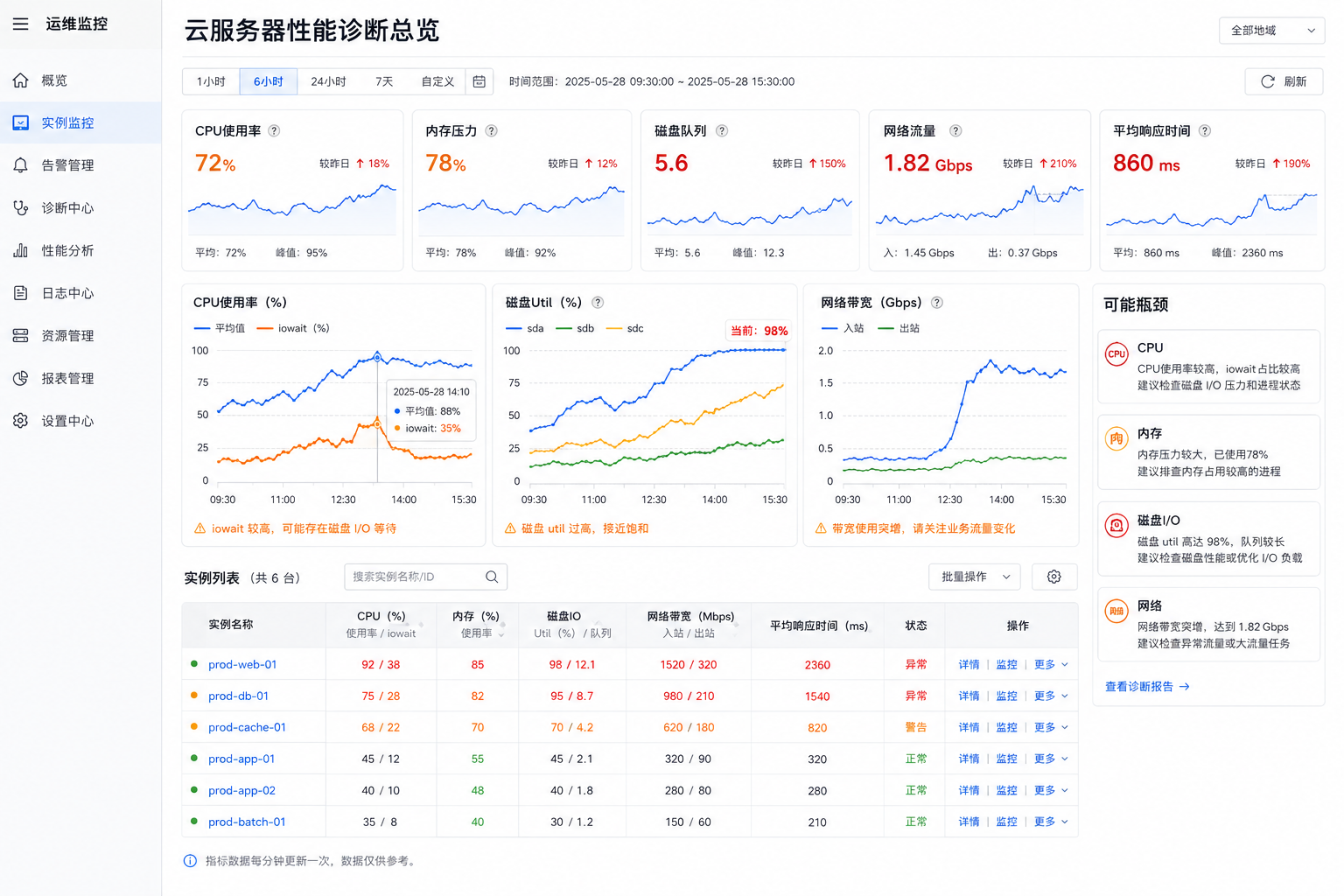
Task: Toggle 入站 series in bandwidth legend
Action: click(x=843, y=328)
